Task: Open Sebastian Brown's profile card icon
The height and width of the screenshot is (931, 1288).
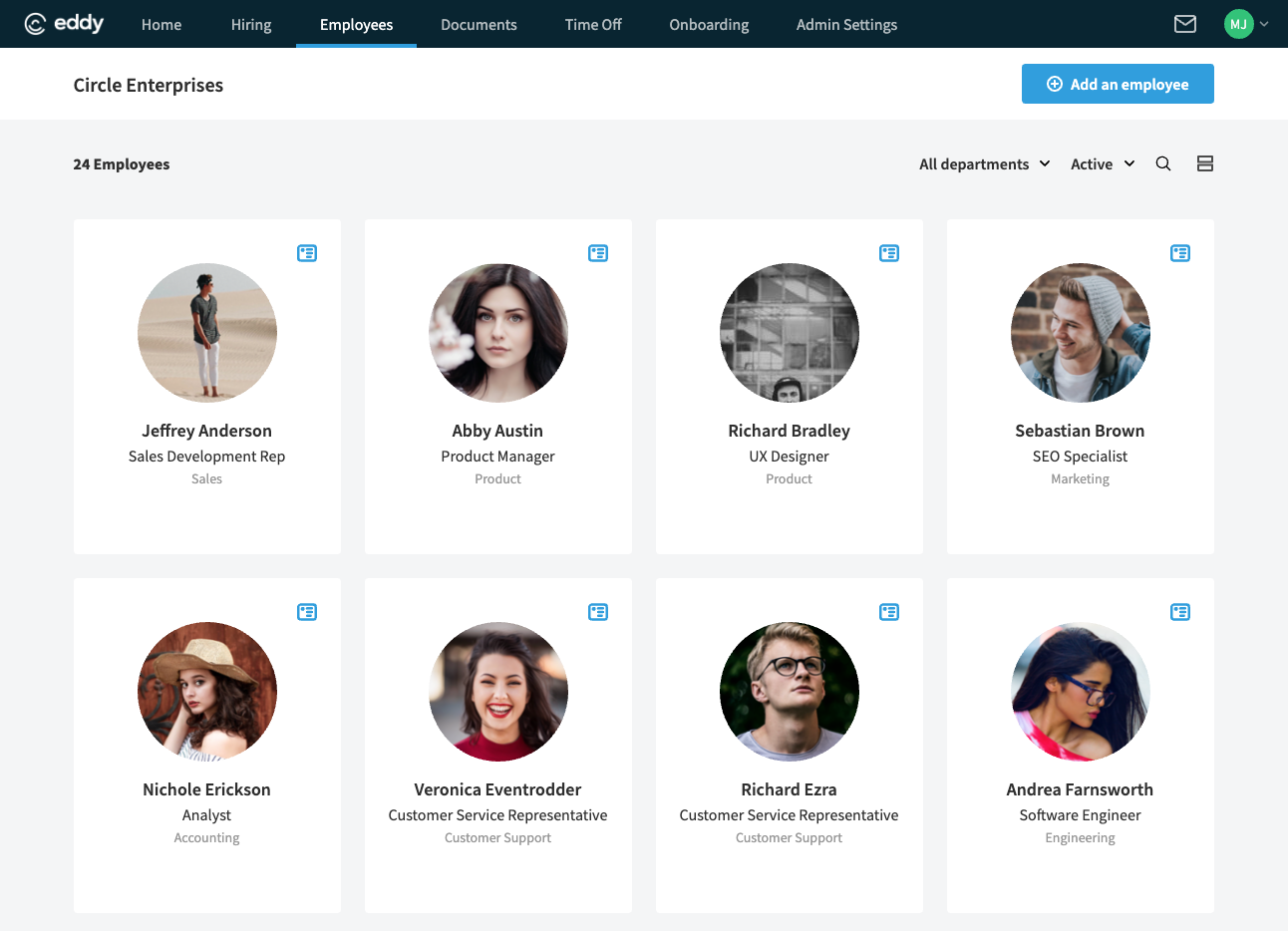Action: pyautogui.click(x=1180, y=253)
